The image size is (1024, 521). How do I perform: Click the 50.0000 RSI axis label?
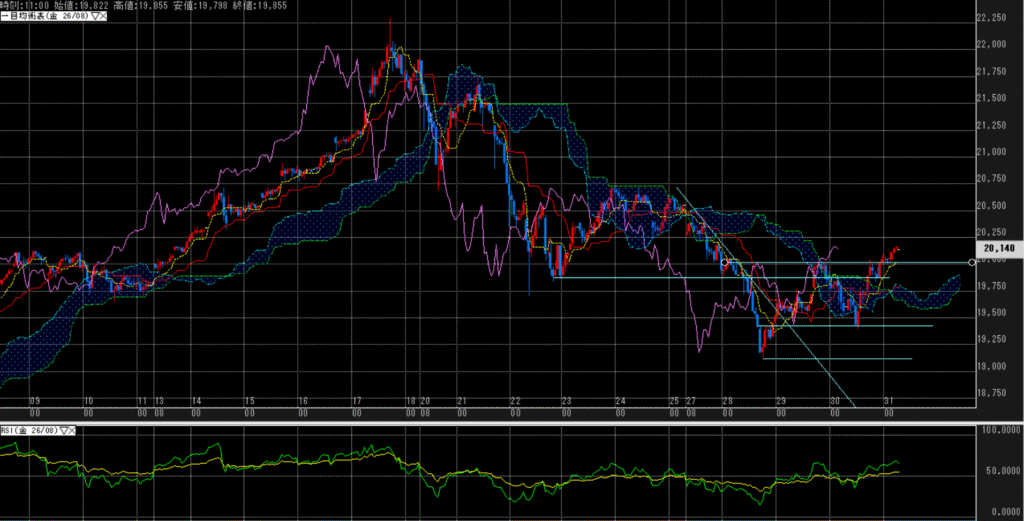tap(998, 470)
